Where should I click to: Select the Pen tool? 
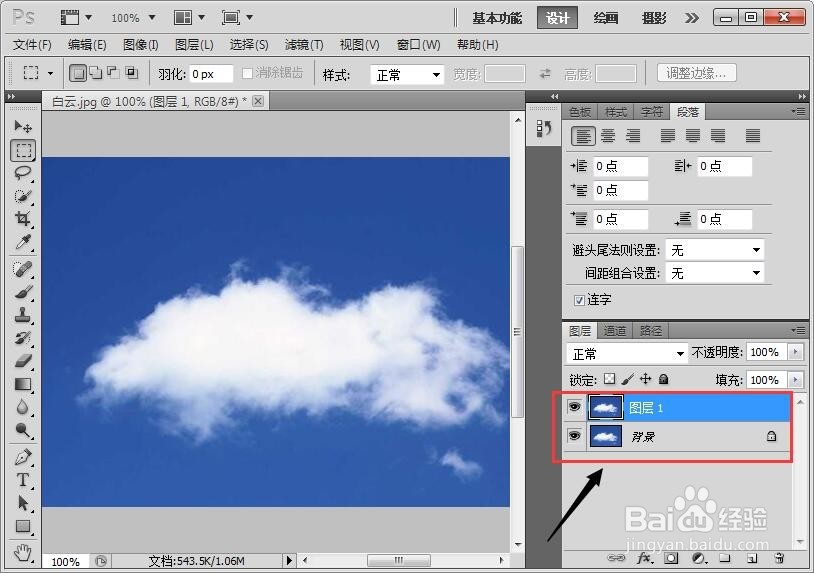(x=23, y=457)
